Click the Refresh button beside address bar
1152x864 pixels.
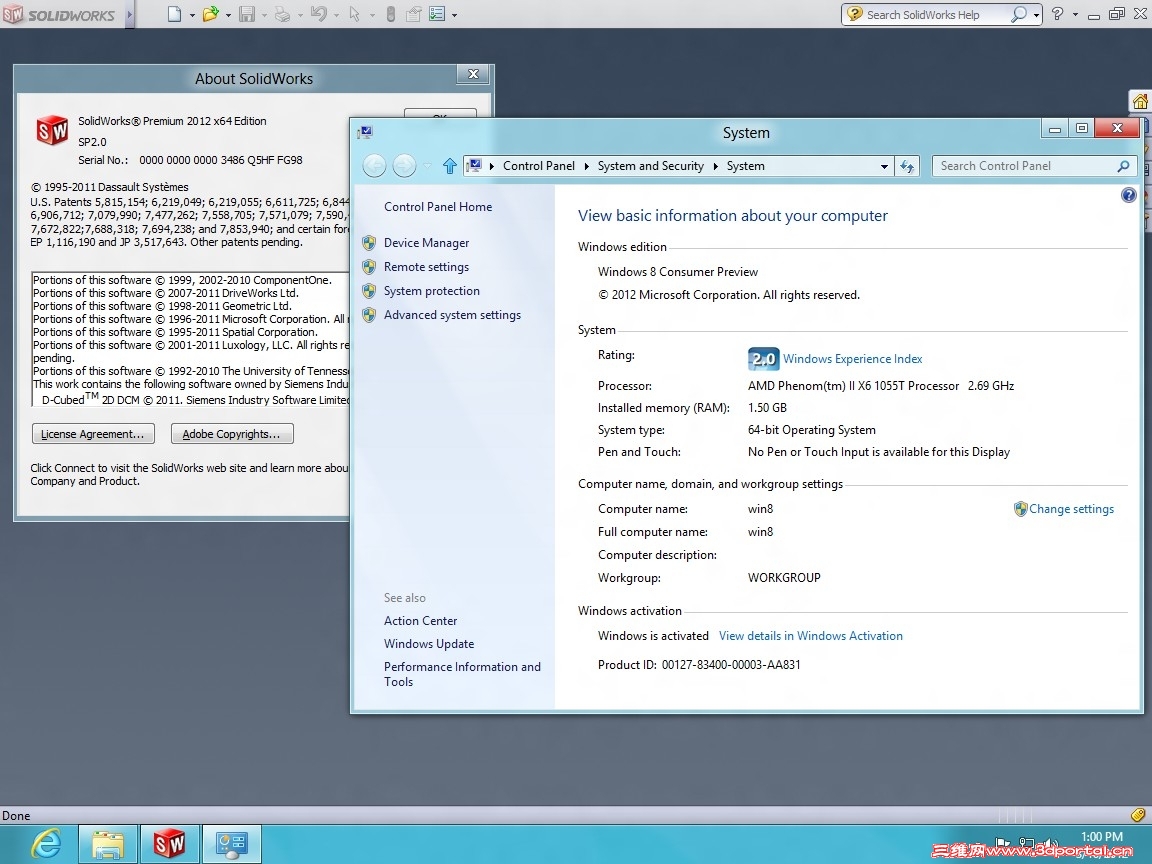(907, 167)
